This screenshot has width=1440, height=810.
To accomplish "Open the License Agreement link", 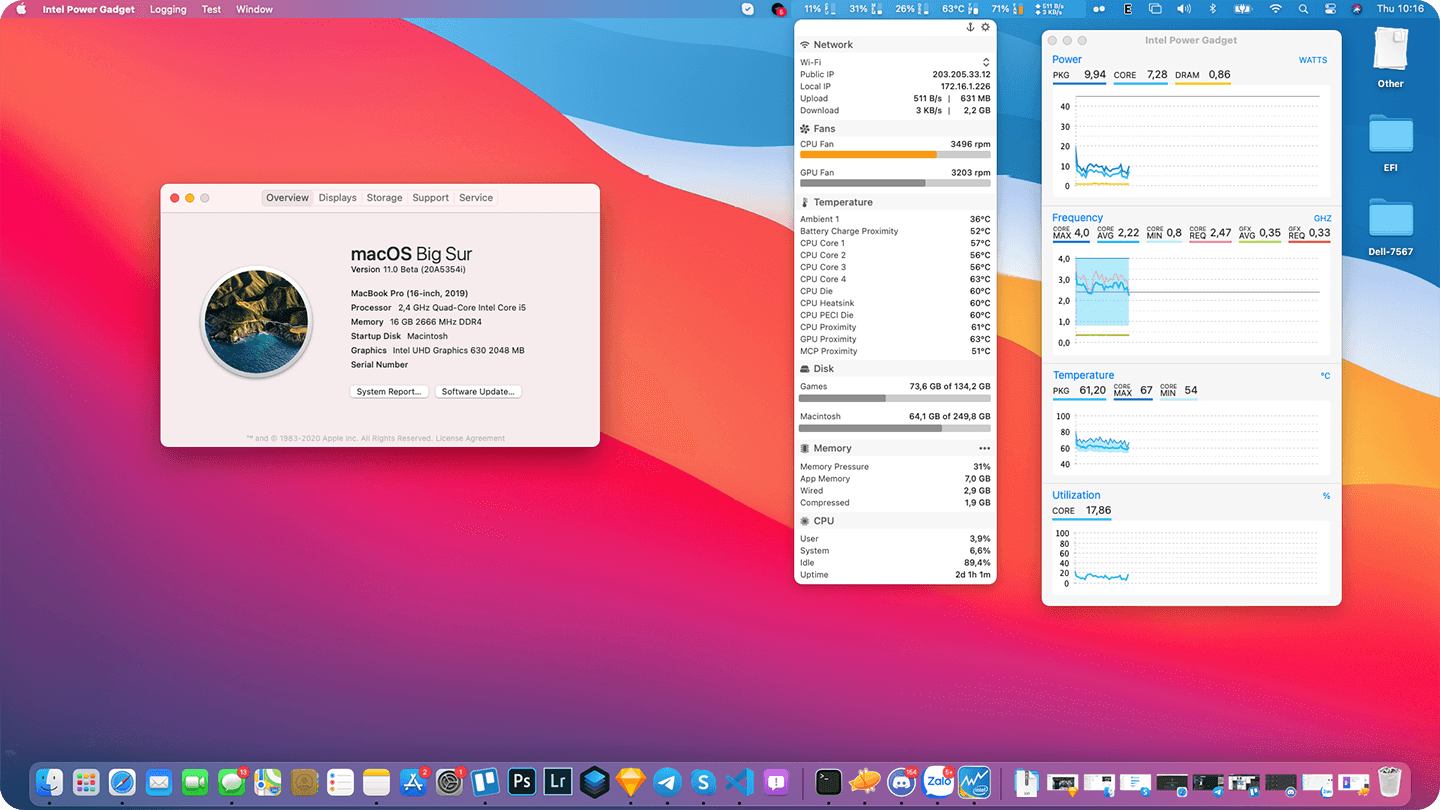I will (470, 438).
